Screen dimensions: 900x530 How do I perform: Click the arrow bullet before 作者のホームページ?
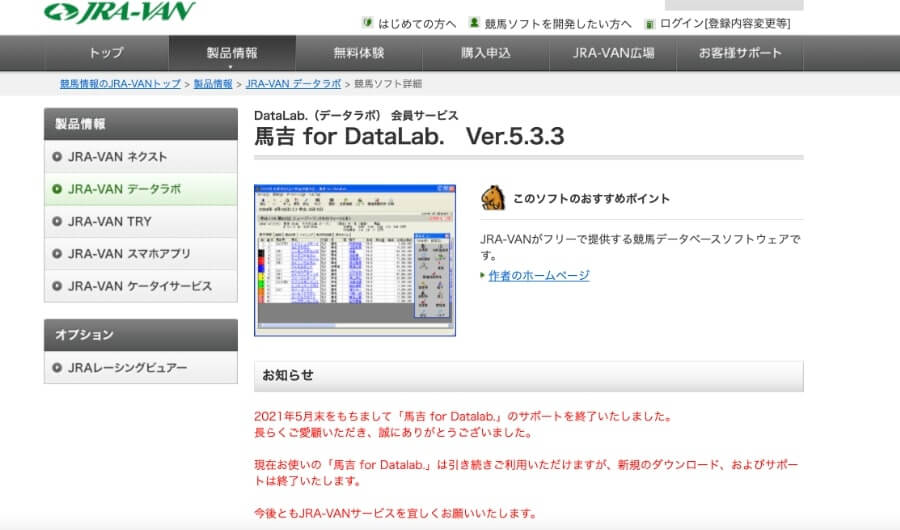483,276
